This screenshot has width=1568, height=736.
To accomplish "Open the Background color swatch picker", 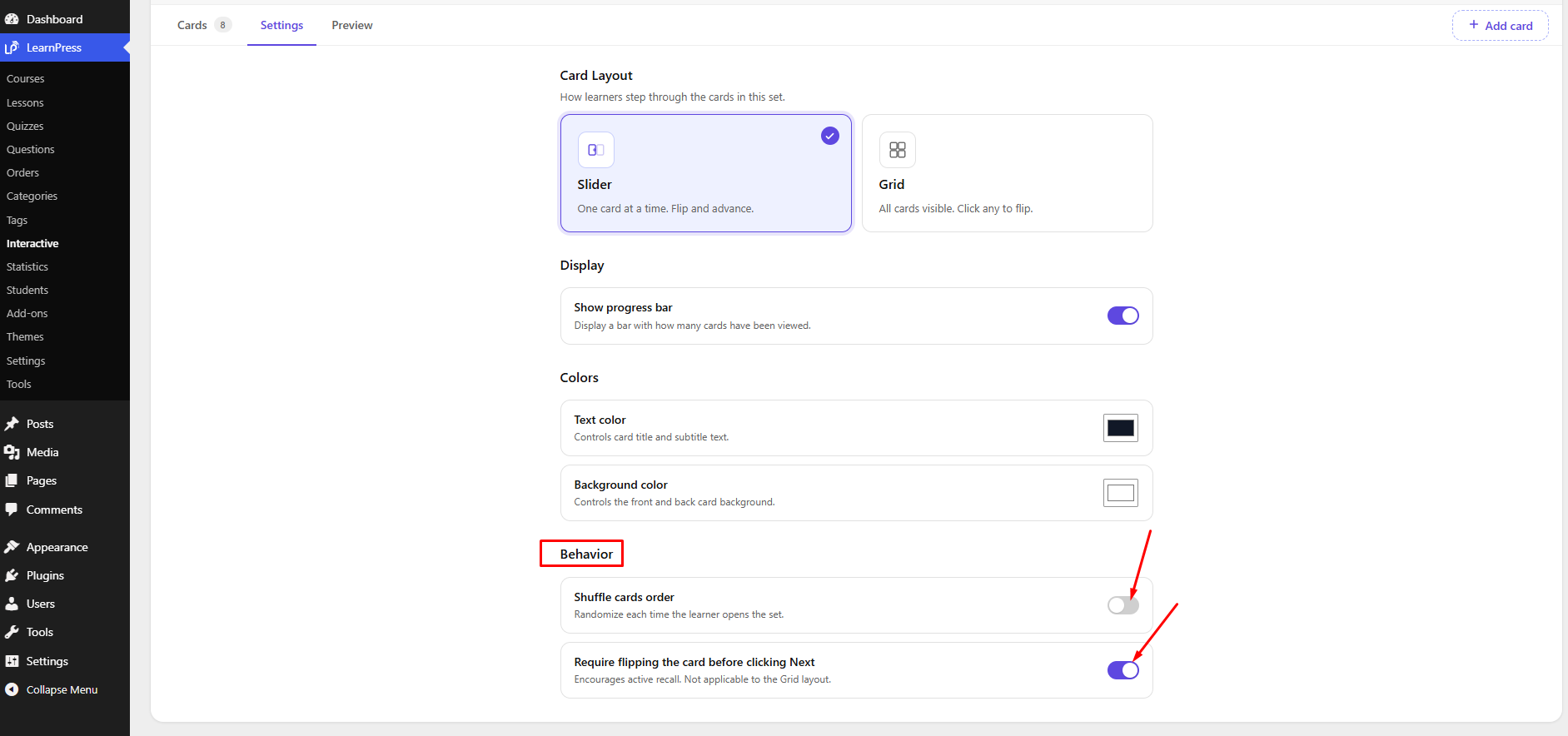I will pos(1121,493).
